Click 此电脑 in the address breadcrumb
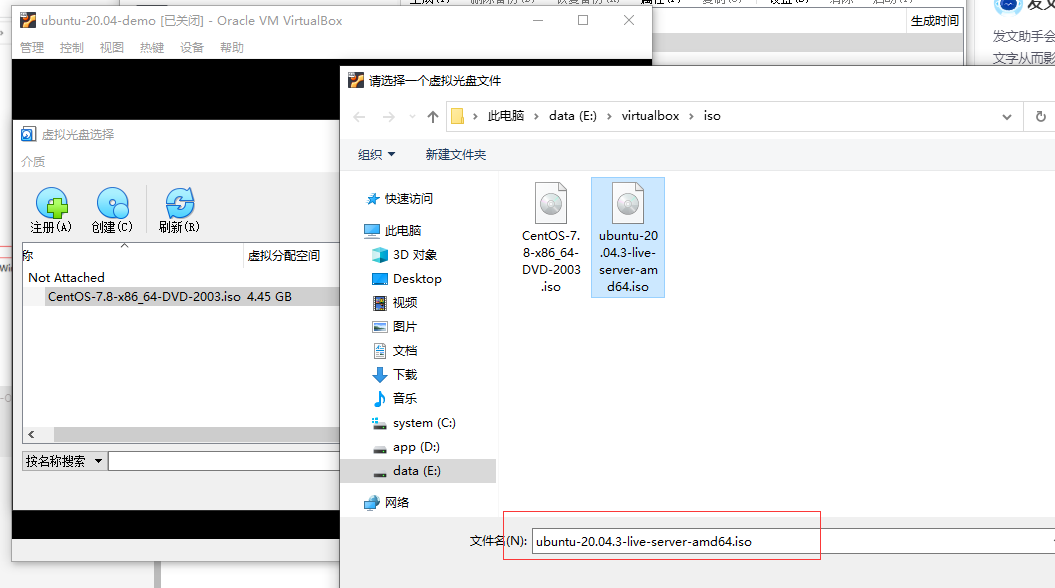This screenshot has width=1055, height=588. (506, 116)
